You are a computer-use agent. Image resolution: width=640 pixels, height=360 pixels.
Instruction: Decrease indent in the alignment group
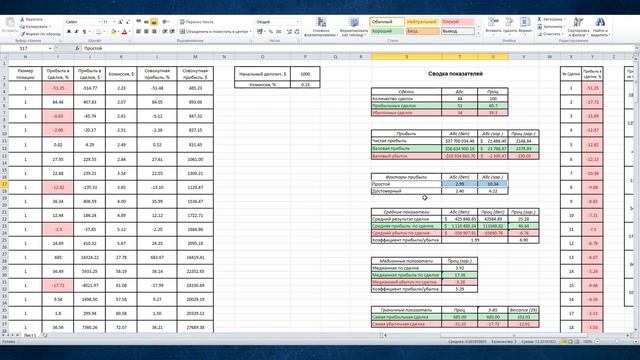(x=164, y=31)
